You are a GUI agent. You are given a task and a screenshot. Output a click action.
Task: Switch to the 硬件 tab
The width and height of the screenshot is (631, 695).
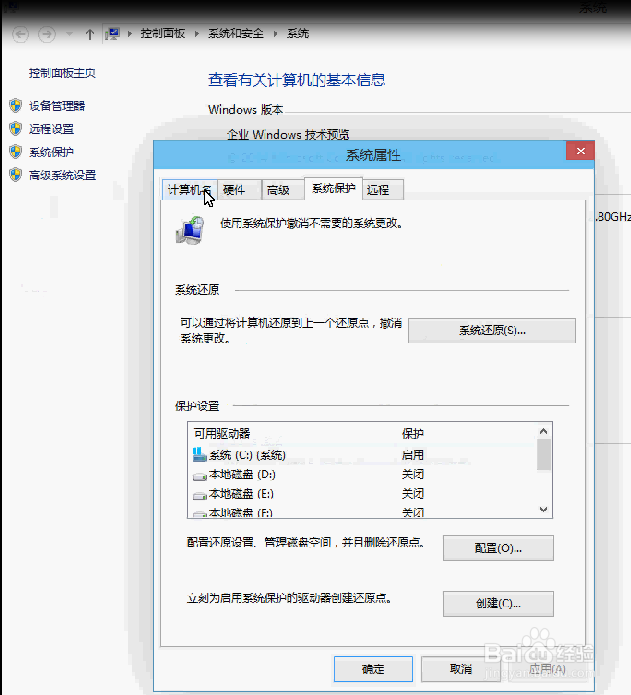[239, 190]
